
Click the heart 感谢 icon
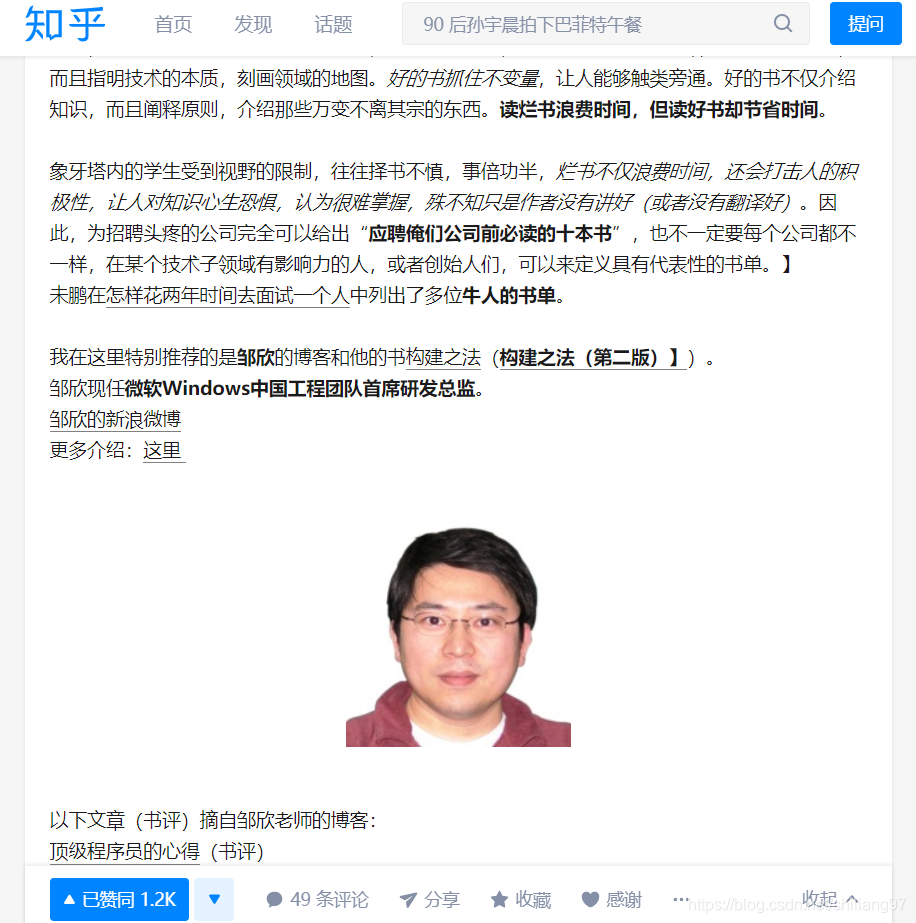590,899
